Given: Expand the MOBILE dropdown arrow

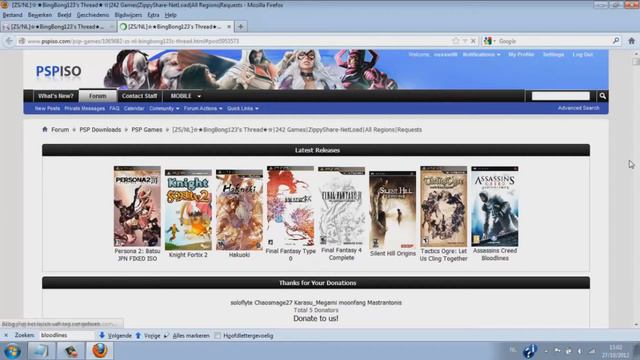Looking at the screenshot, I should (199, 96).
